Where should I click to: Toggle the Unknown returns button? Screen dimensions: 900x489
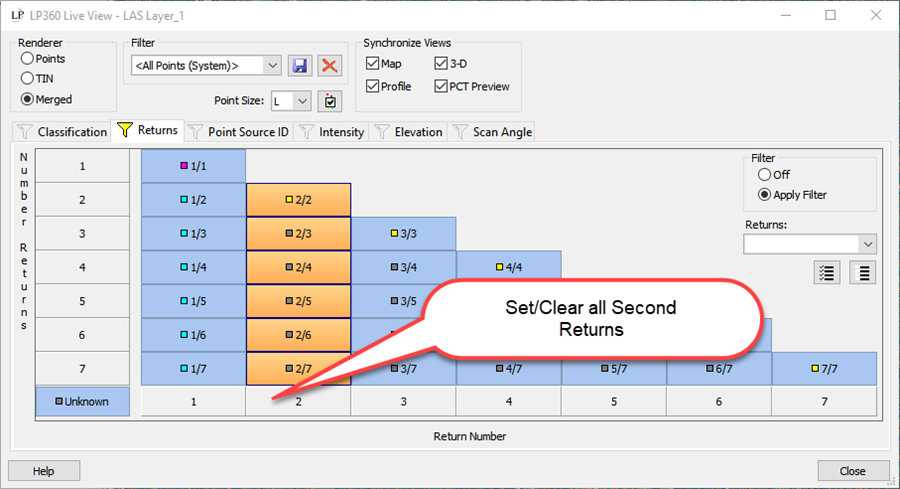(x=83, y=402)
